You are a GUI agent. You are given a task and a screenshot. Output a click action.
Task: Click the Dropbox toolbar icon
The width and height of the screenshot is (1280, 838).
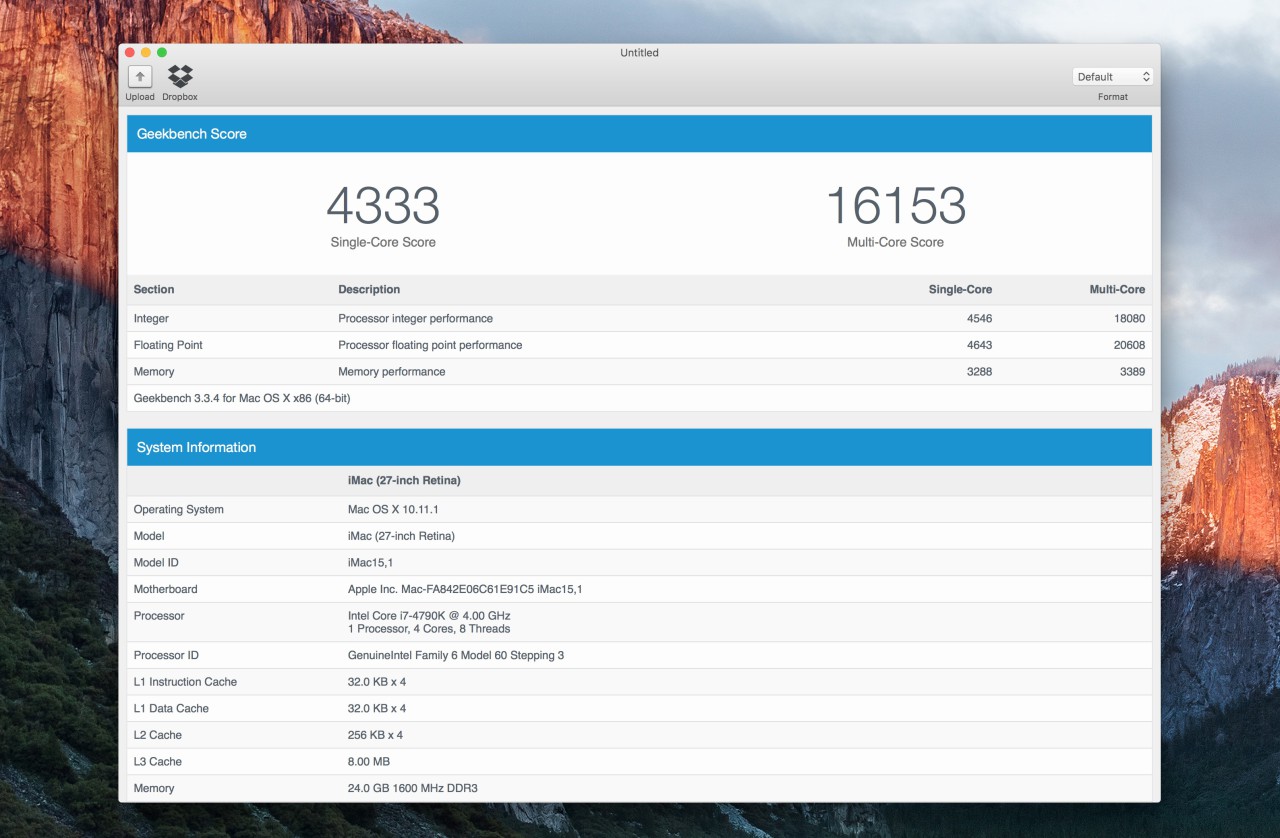pyautogui.click(x=180, y=77)
